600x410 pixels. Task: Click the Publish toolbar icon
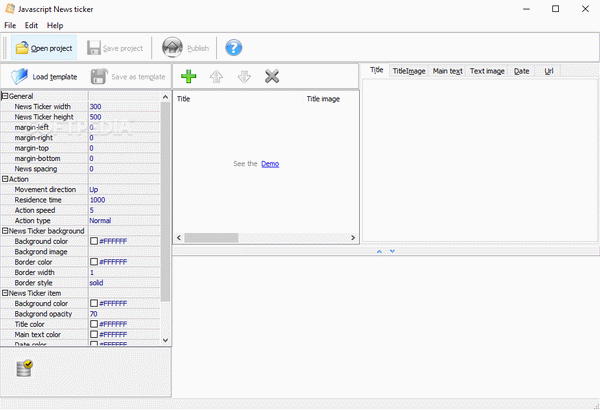click(172, 47)
